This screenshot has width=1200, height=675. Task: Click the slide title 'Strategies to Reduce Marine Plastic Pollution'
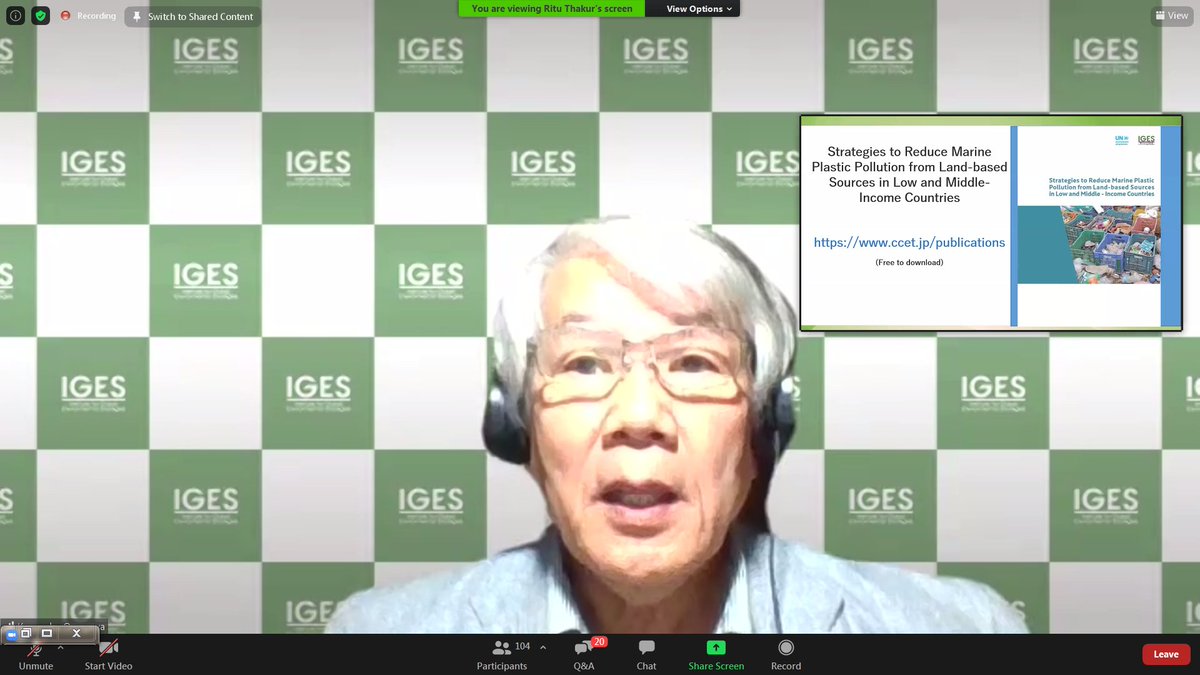tap(909, 174)
